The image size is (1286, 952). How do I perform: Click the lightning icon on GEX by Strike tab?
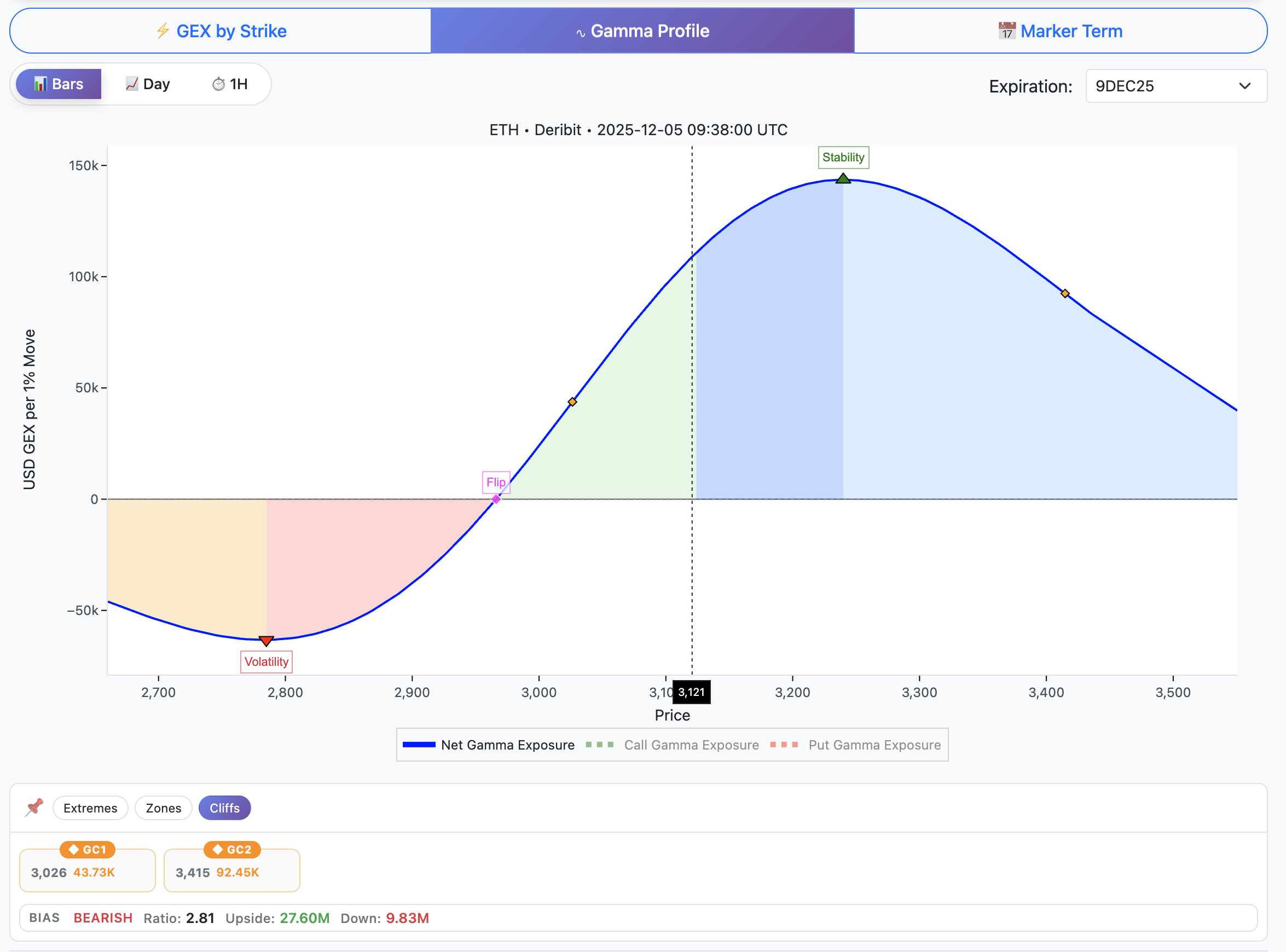pos(164,31)
